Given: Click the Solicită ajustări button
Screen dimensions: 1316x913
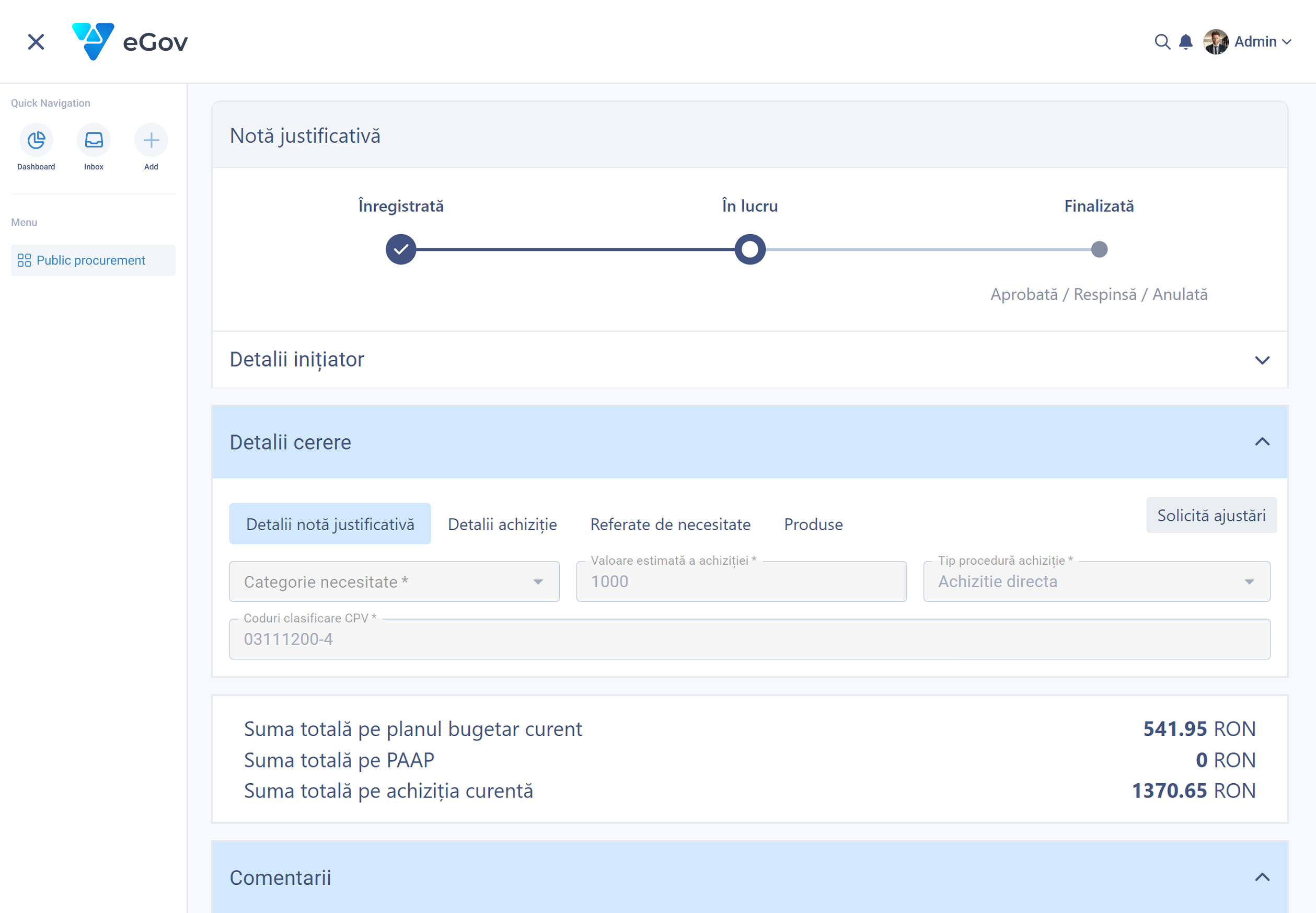Looking at the screenshot, I should (1211, 516).
